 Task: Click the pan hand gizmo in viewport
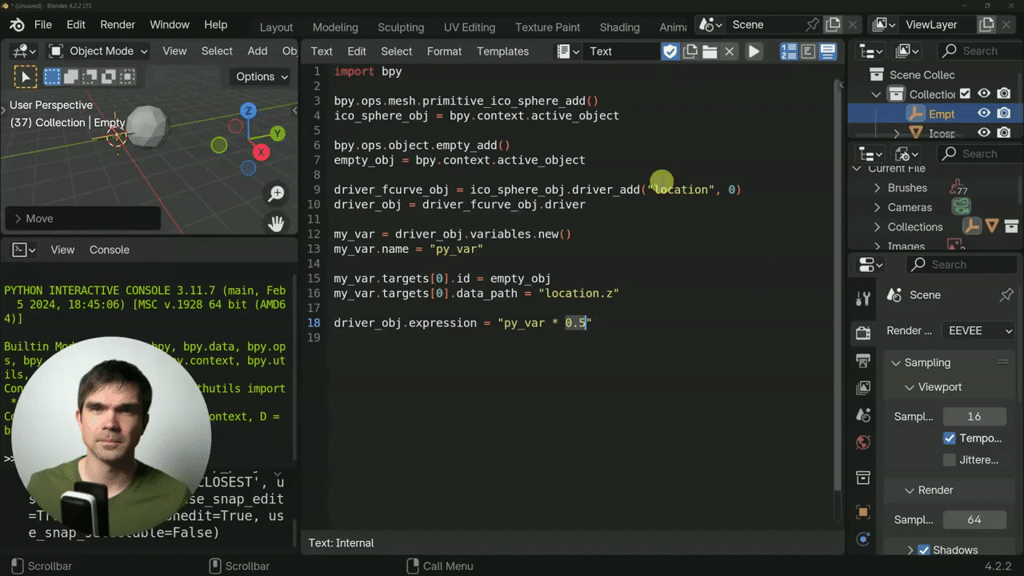coord(276,223)
